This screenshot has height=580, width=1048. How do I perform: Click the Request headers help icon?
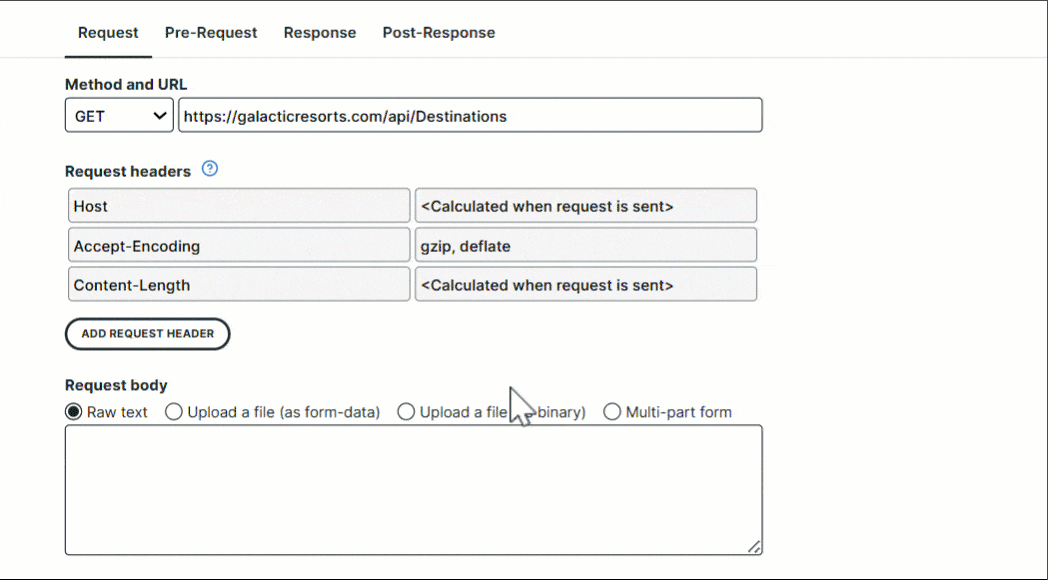(x=210, y=169)
